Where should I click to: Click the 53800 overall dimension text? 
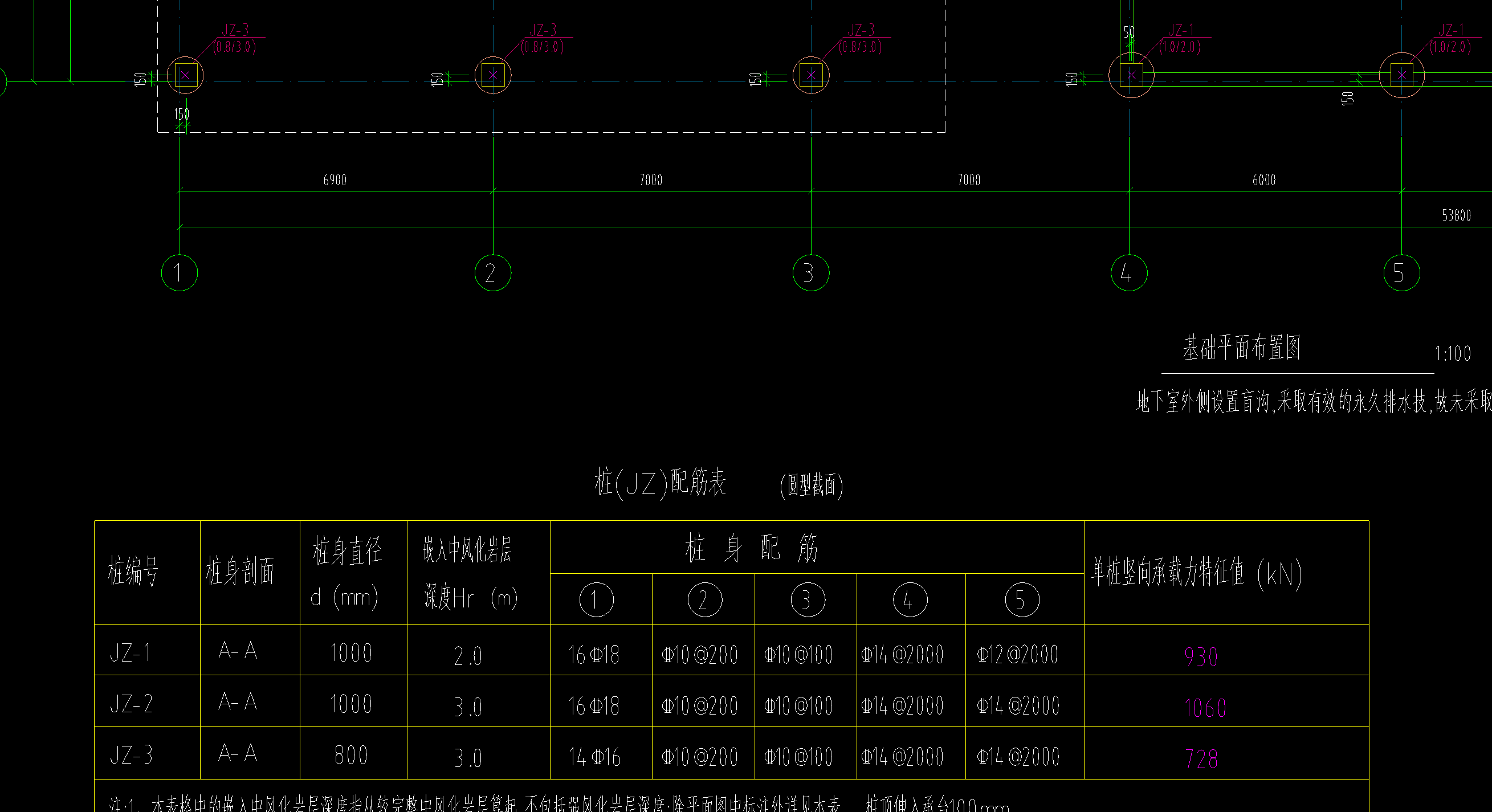(x=1456, y=215)
